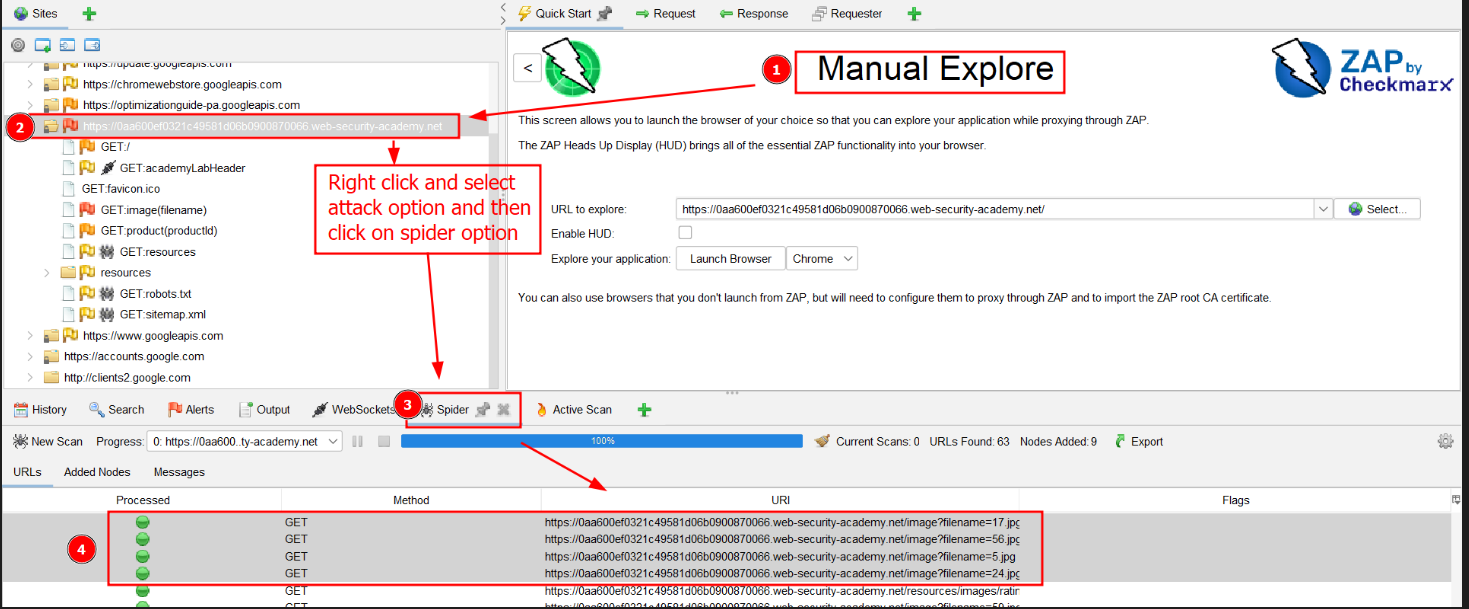Export the spider results
Viewport: 1469px width, 609px height.
[x=1138, y=441]
